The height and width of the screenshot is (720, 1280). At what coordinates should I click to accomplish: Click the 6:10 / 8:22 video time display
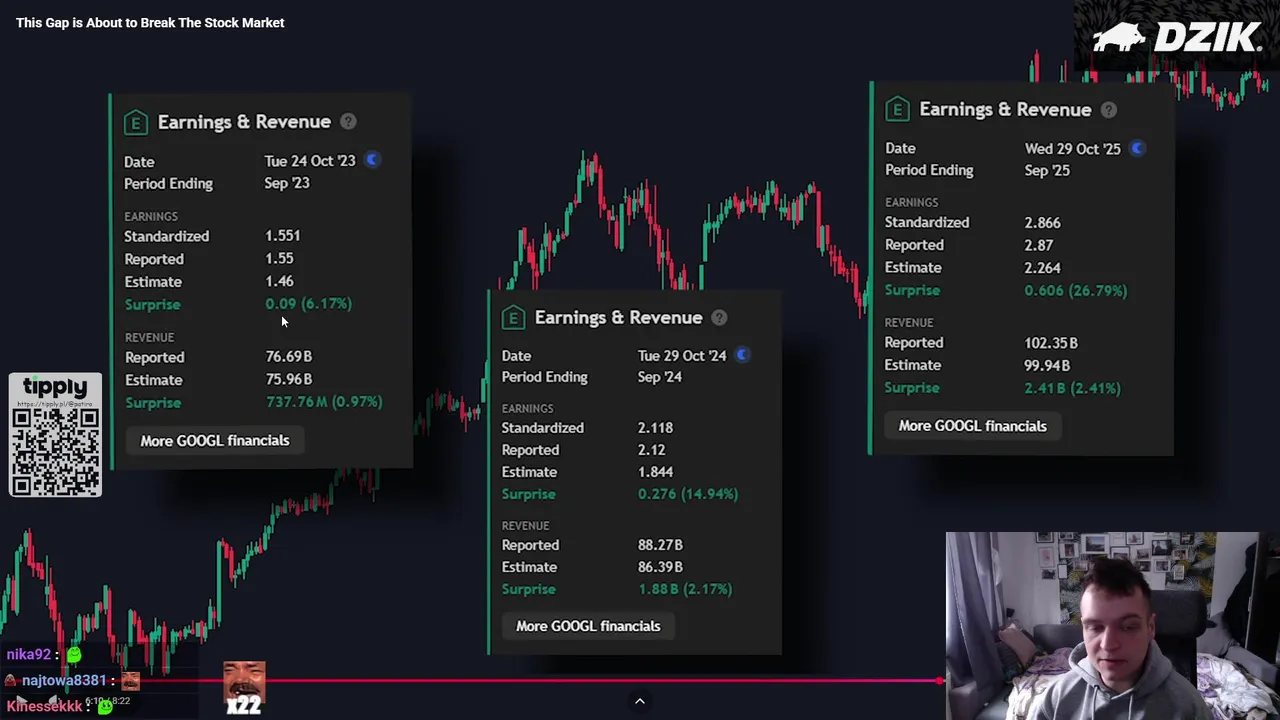[x=108, y=701]
